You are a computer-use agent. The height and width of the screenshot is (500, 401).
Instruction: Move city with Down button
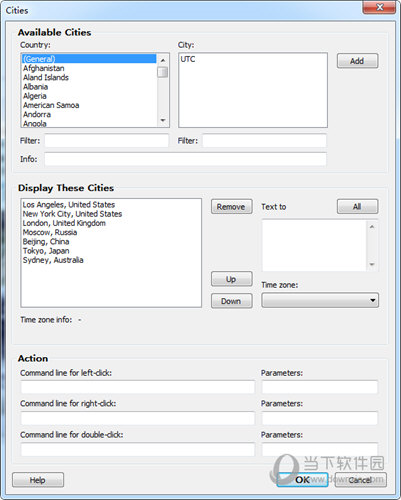tap(232, 301)
